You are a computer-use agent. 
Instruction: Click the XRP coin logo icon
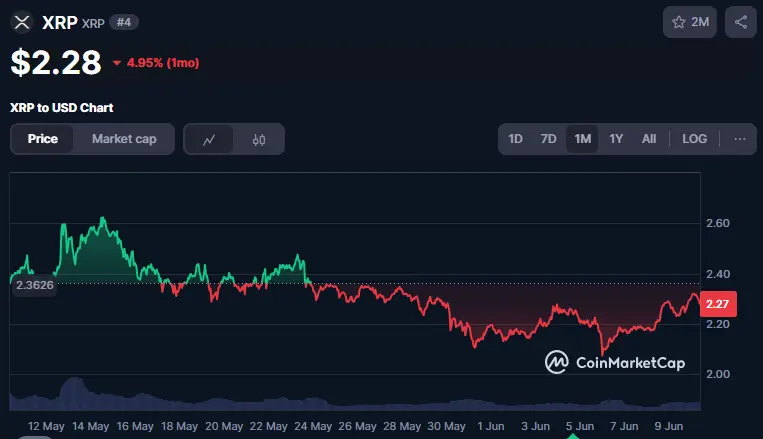pos(22,22)
